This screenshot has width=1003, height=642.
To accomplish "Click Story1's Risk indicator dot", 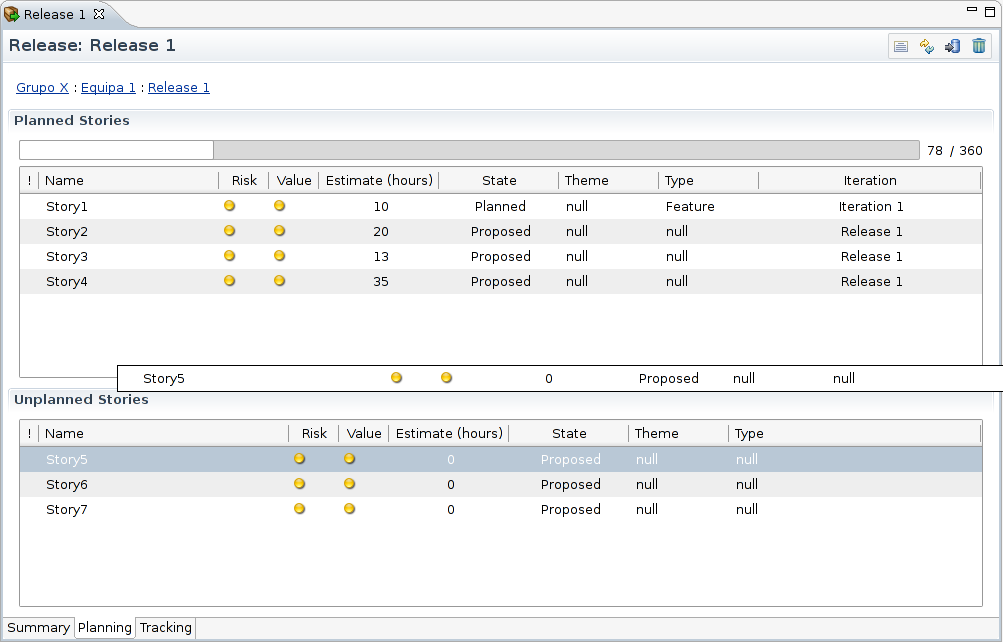I will (230, 206).
